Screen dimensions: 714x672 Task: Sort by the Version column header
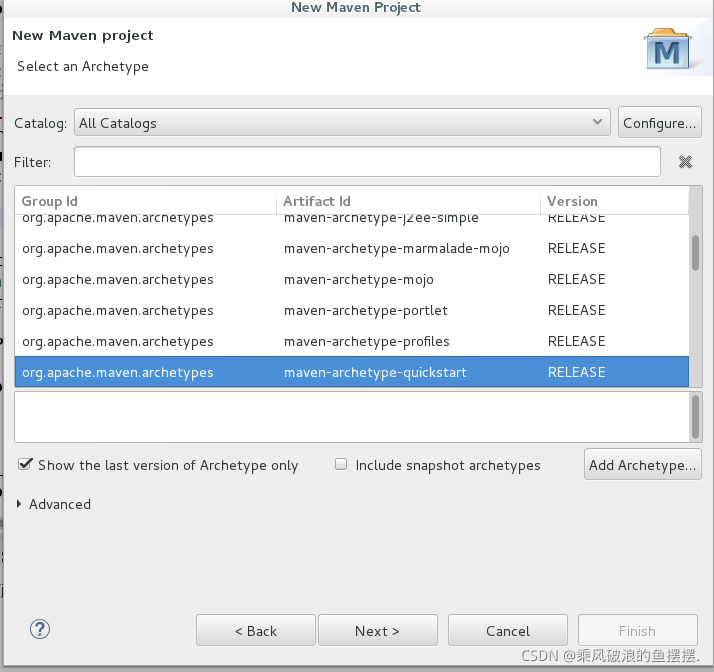(614, 201)
